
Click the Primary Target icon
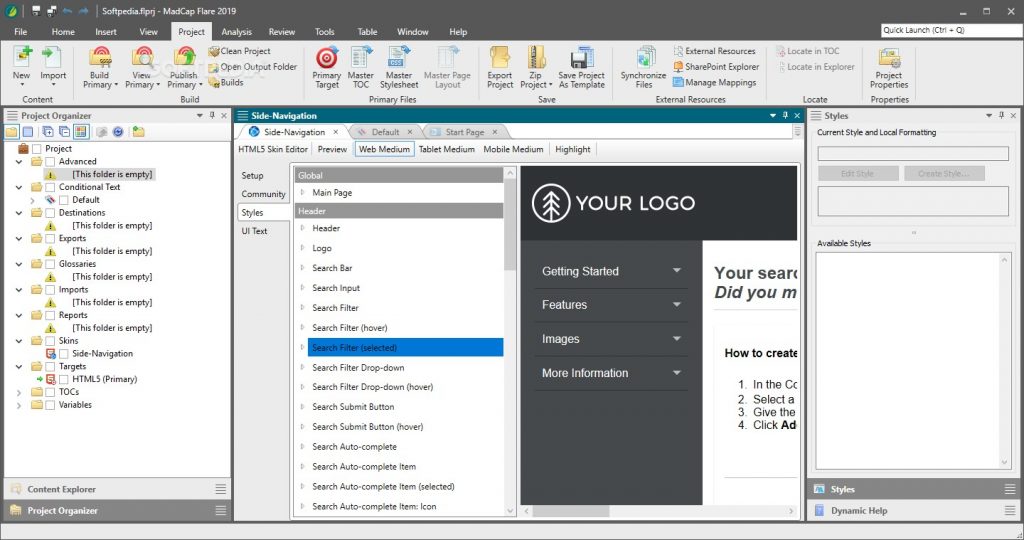[x=326, y=58]
